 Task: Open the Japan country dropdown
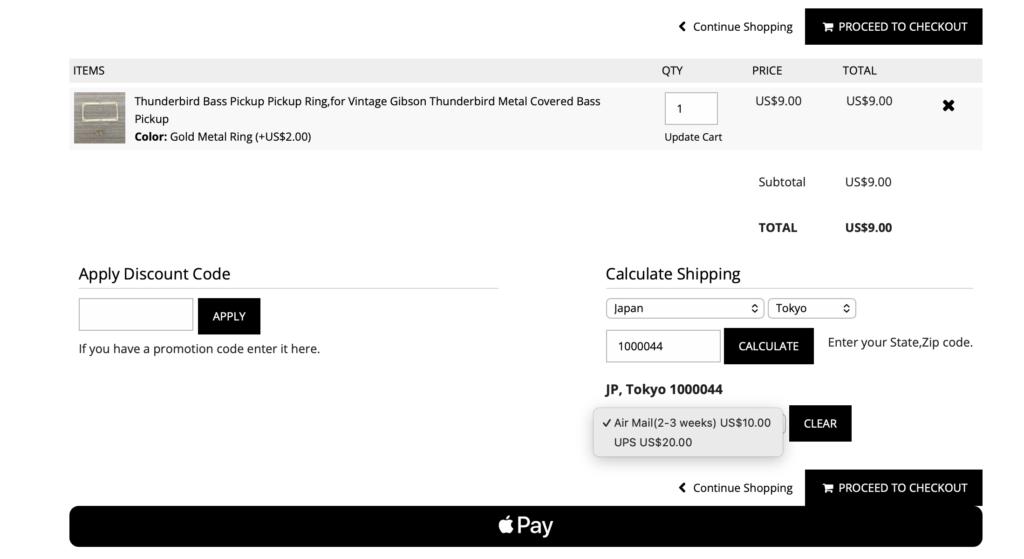(684, 308)
